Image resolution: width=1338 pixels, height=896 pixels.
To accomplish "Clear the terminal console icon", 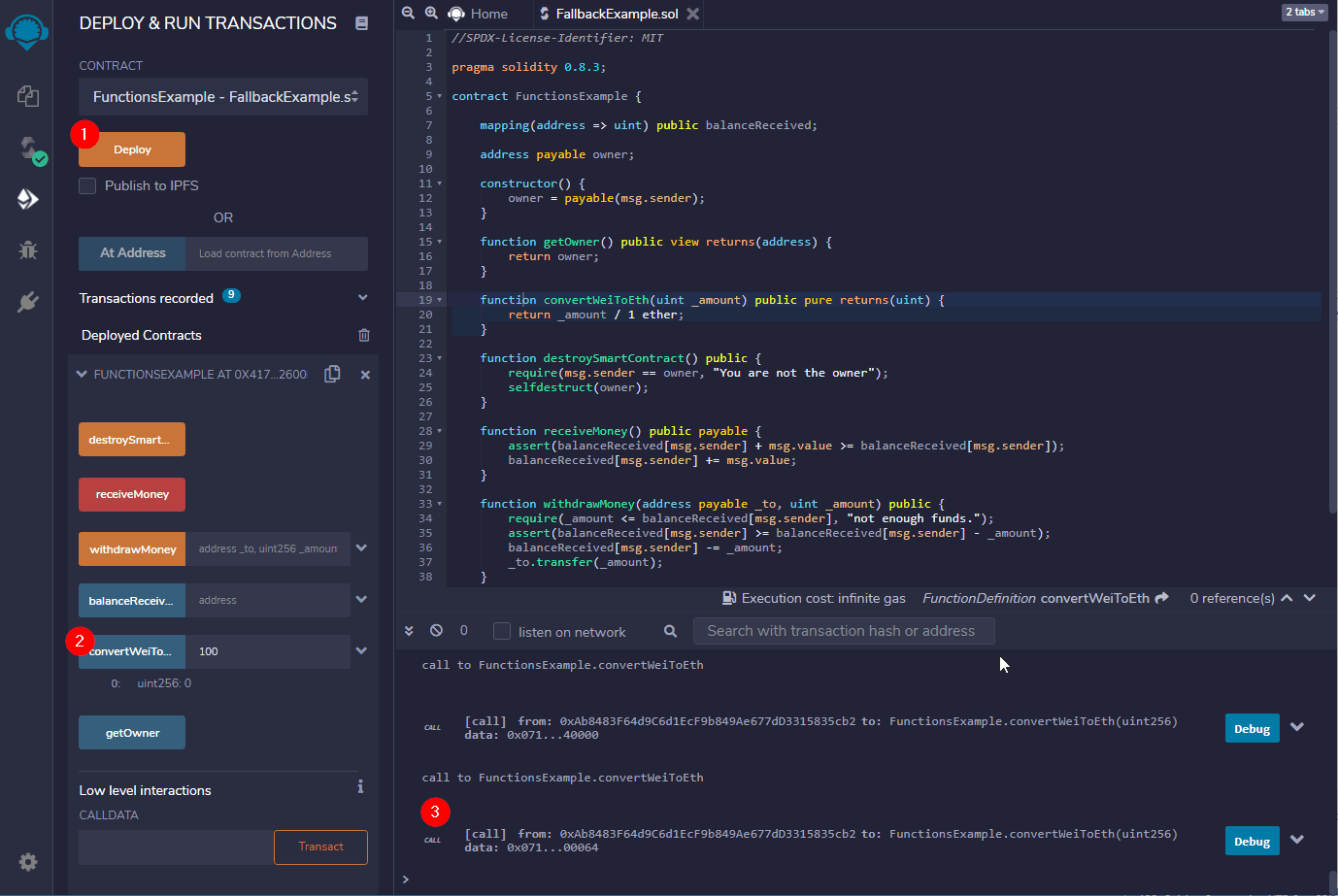I will 436,630.
